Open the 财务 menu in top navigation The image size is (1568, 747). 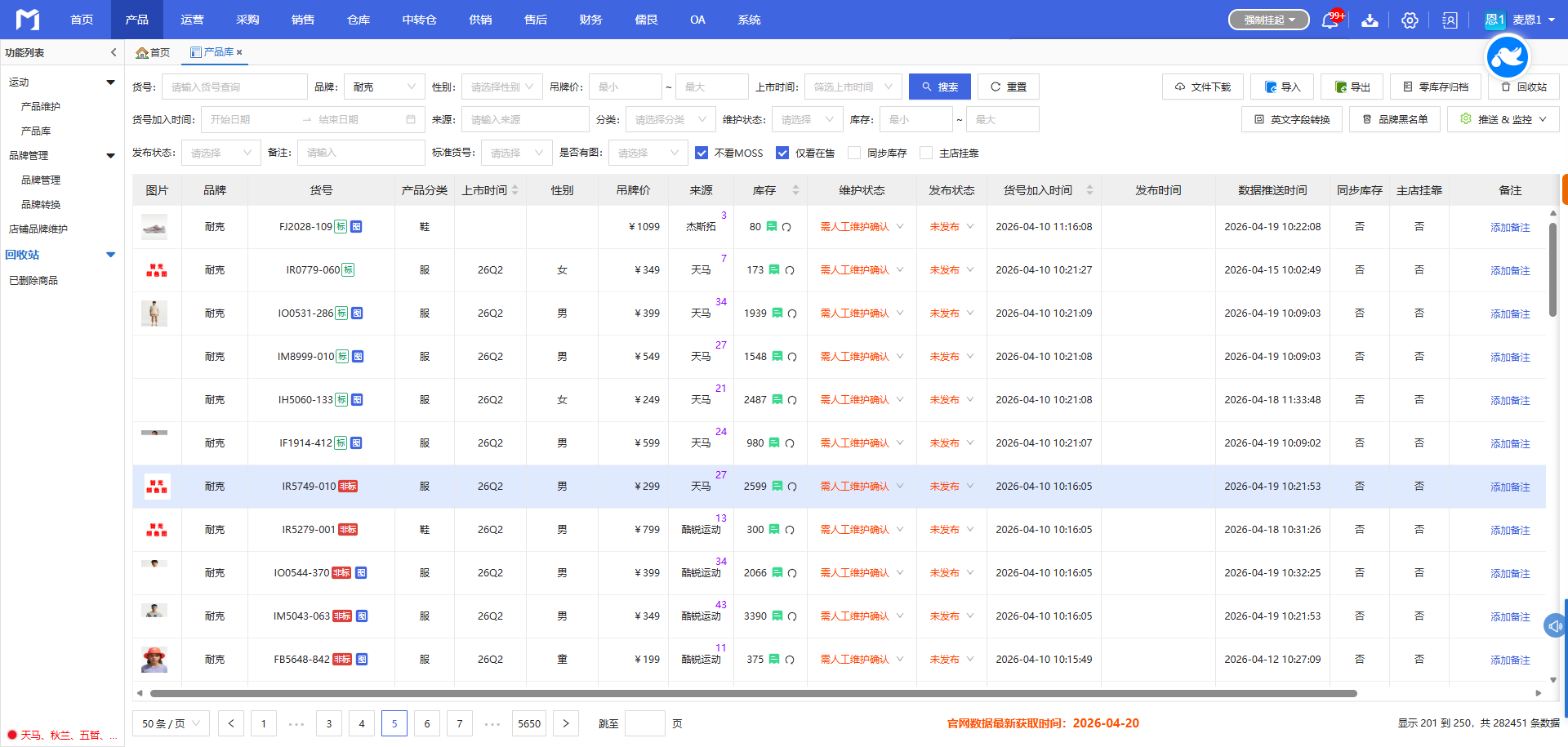(590, 20)
